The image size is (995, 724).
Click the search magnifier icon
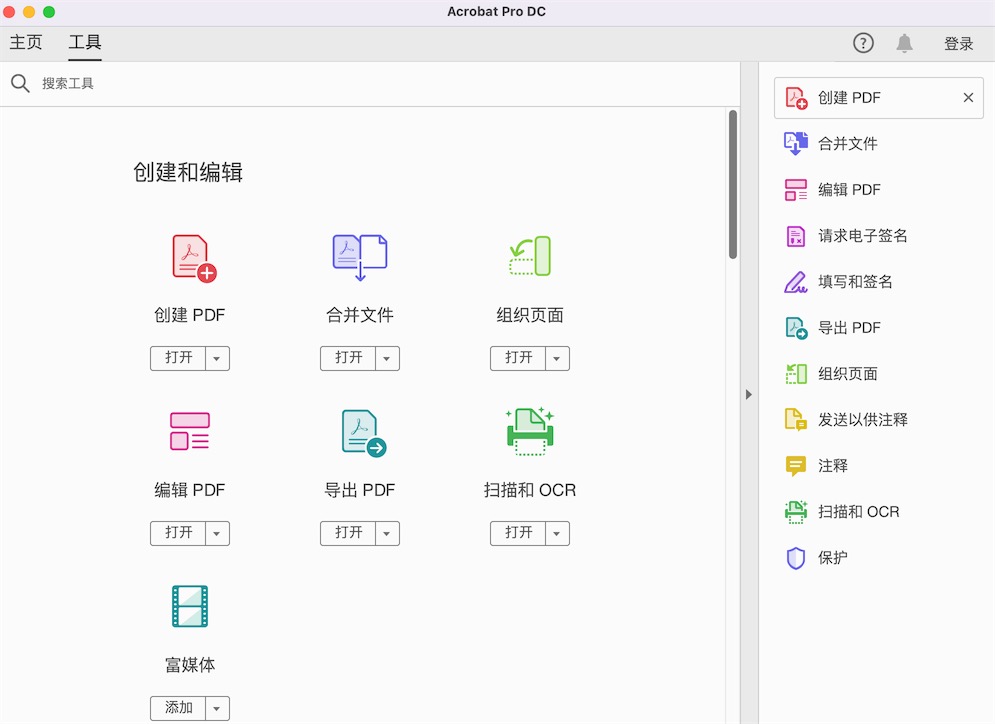[20, 83]
